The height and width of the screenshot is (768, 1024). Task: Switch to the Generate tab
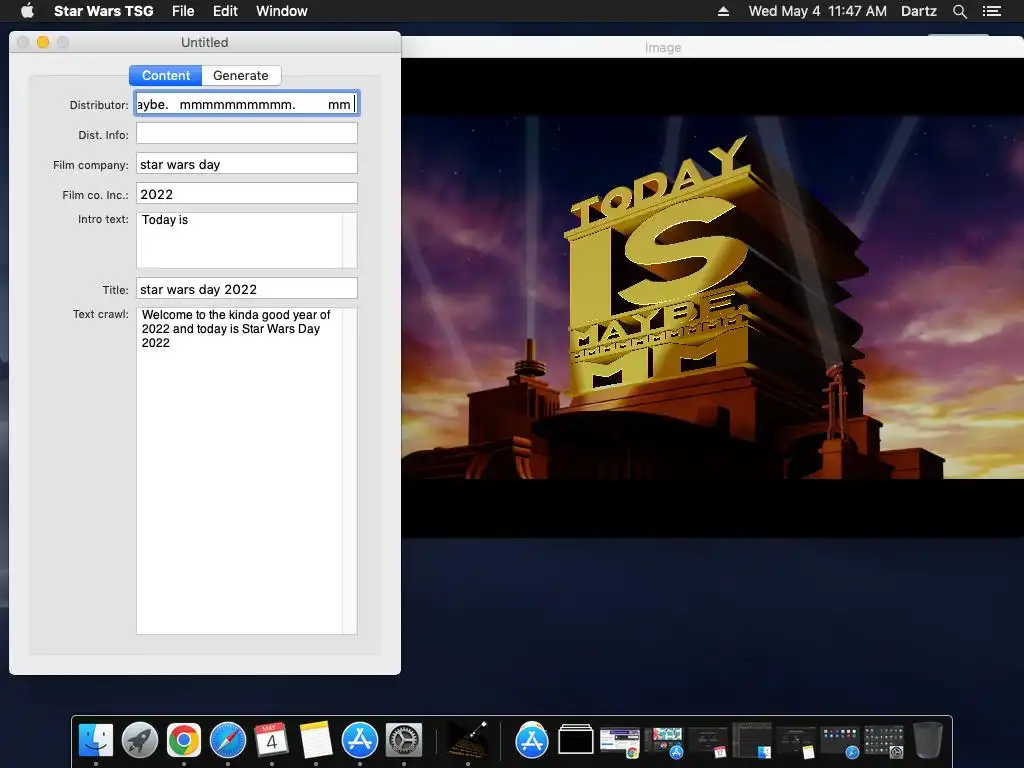241,75
